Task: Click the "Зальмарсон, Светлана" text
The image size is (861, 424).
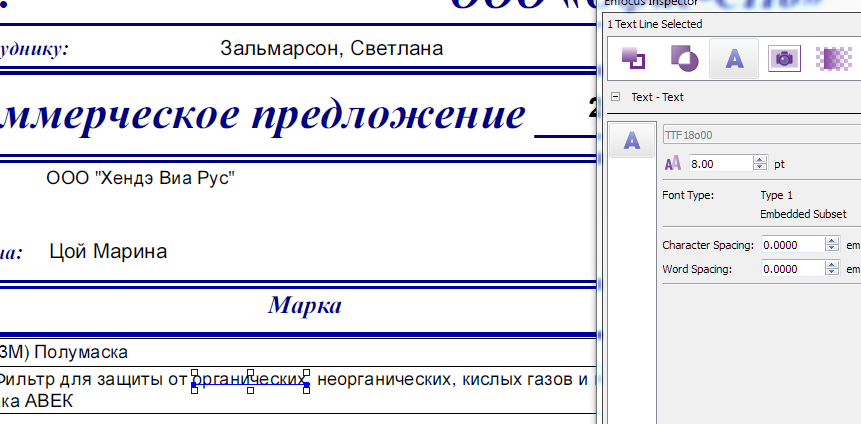Action: (x=331, y=48)
